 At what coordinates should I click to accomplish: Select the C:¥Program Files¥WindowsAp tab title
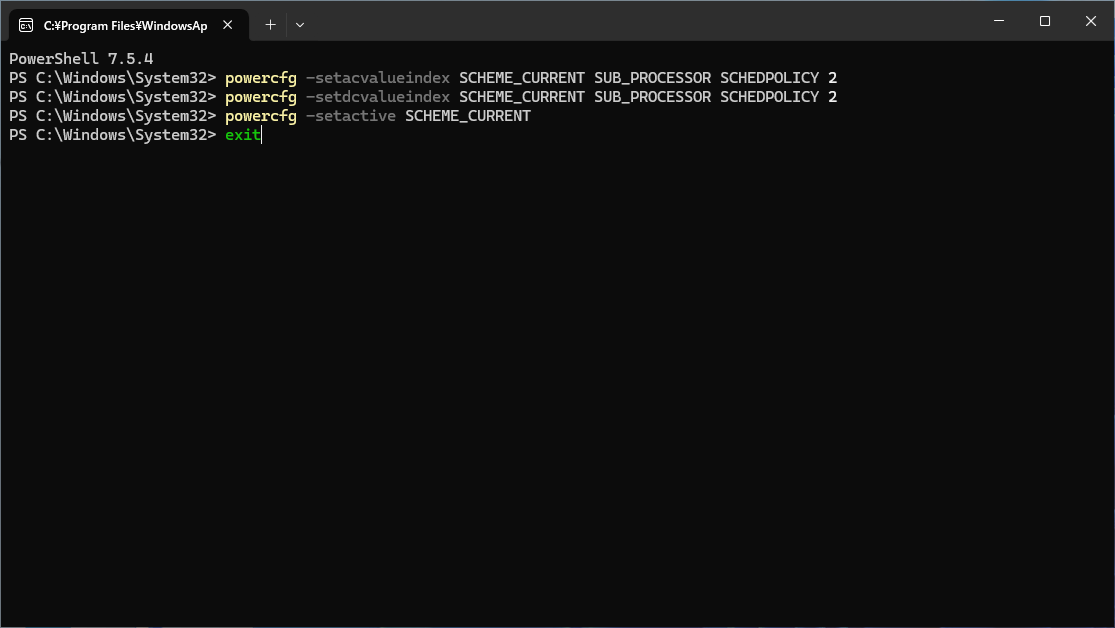[125, 25]
